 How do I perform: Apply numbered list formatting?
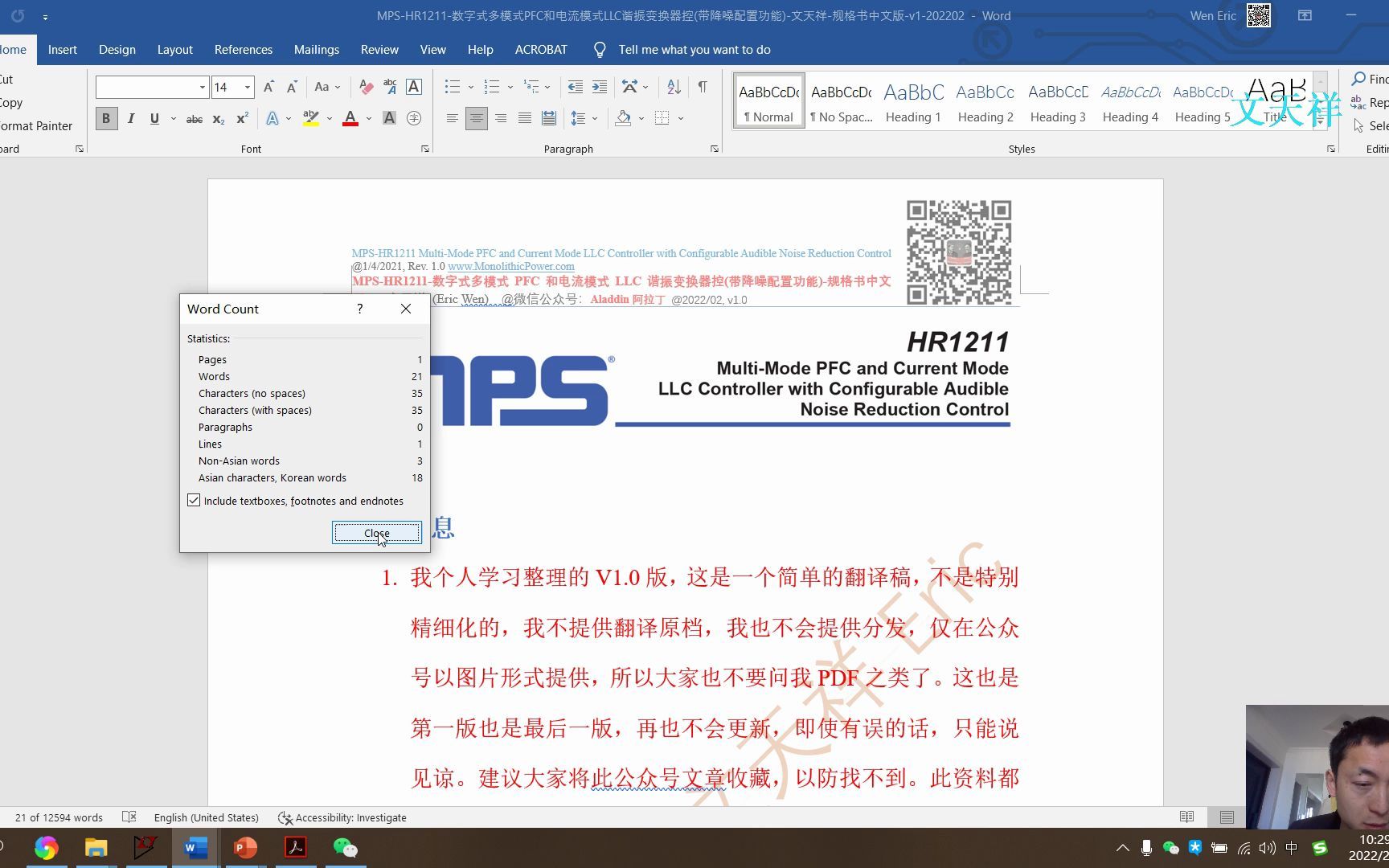tap(492, 86)
